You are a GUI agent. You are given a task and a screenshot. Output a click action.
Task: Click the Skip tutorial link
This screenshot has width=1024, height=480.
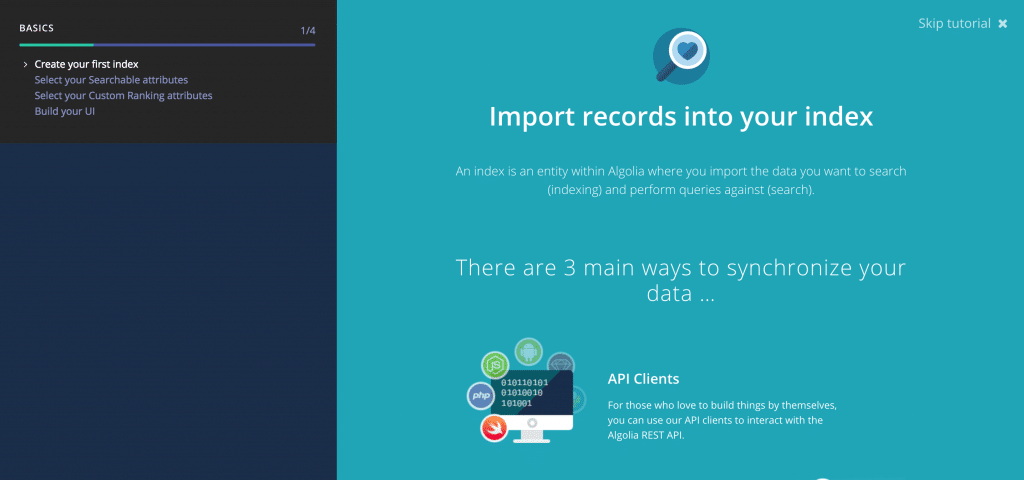coord(954,24)
